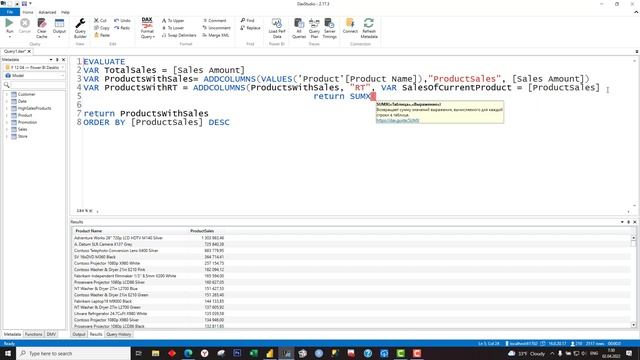Expand the Date table node

pyautogui.click(x=7, y=101)
